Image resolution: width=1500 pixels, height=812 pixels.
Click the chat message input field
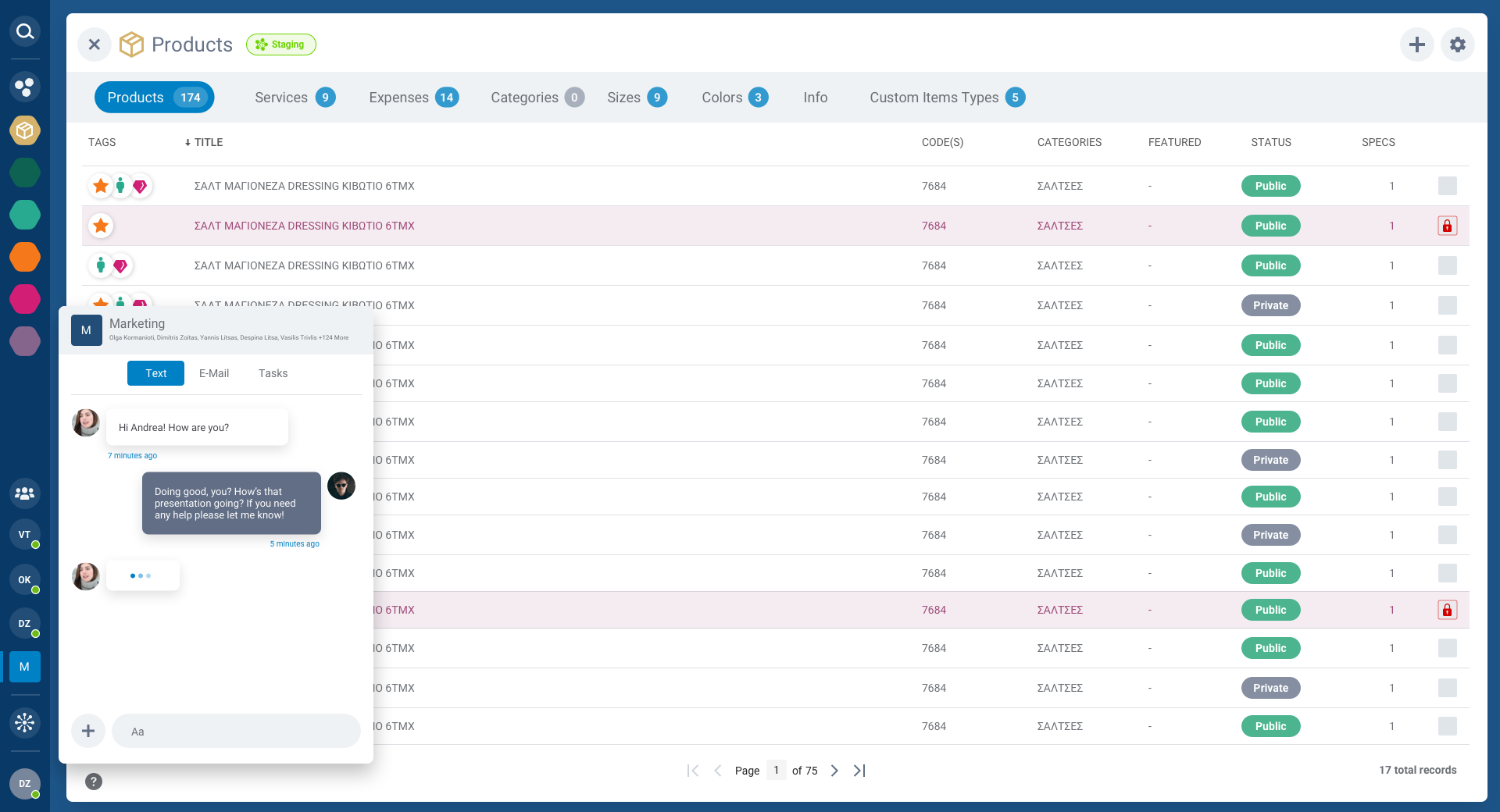tap(236, 732)
